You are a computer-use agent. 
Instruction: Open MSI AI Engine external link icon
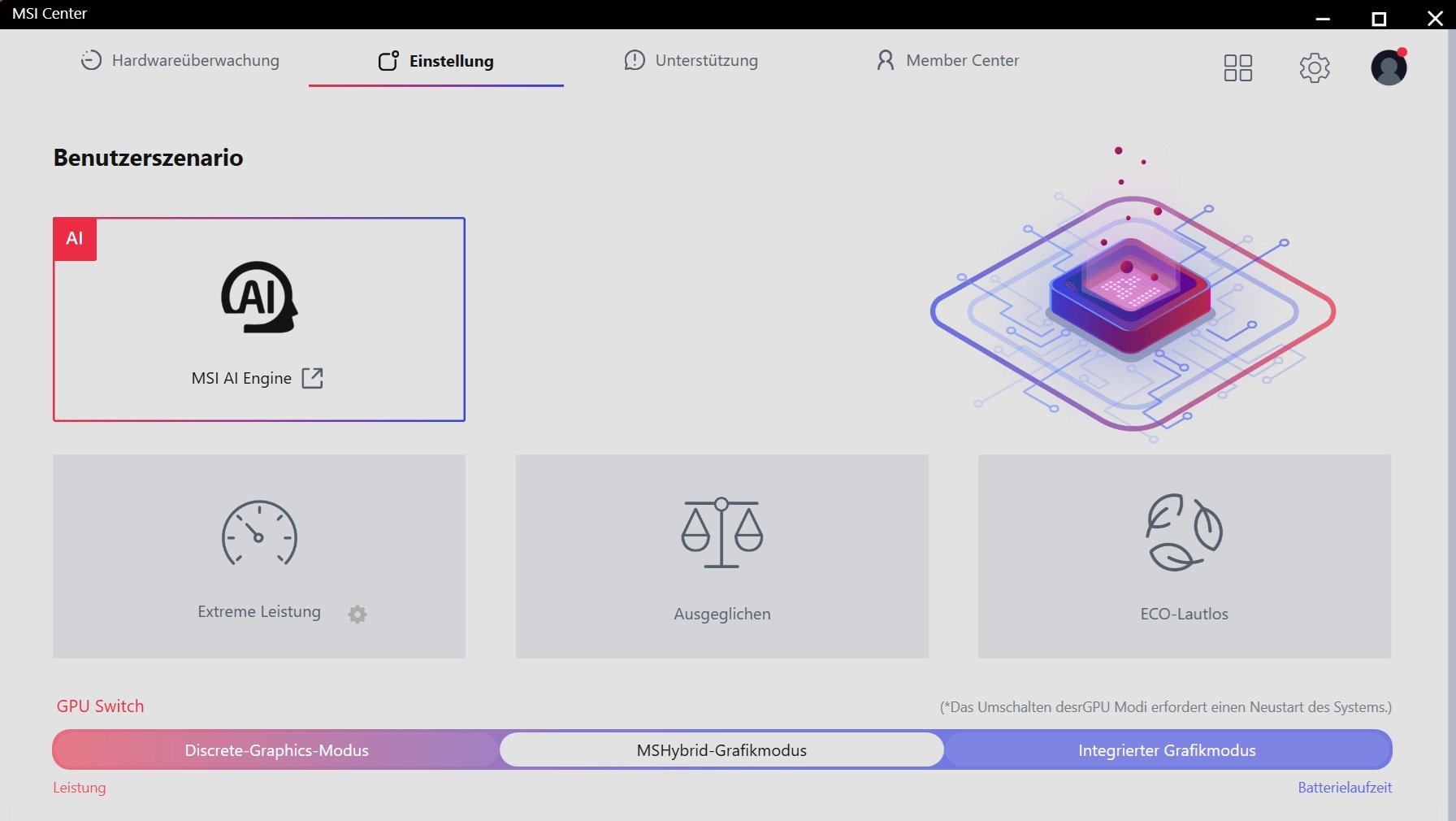pos(313,378)
